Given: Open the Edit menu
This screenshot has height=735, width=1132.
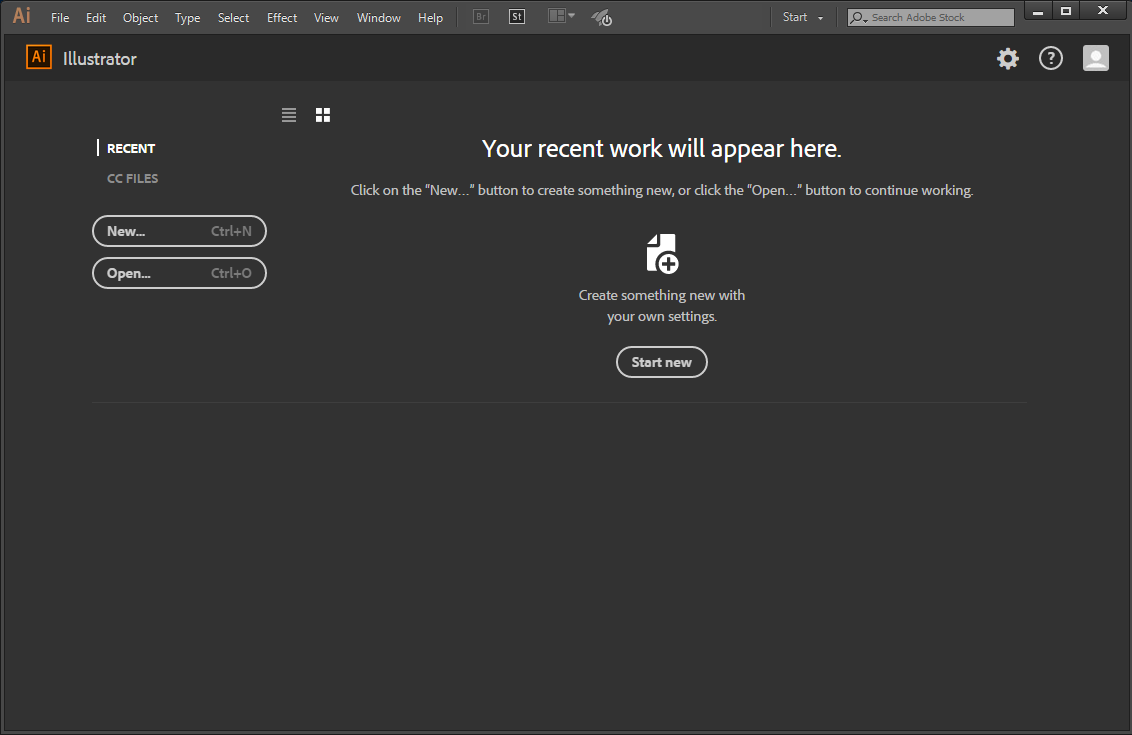Looking at the screenshot, I should [96, 17].
